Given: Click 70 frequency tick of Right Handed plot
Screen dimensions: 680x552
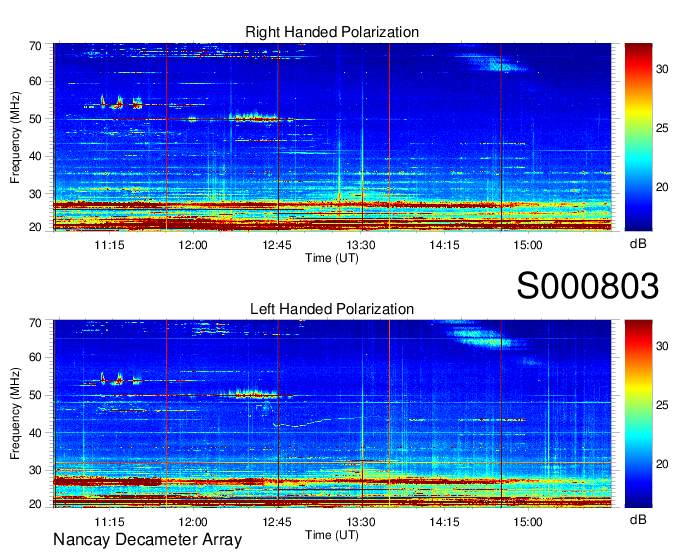Looking at the screenshot, I should click(x=35, y=46).
